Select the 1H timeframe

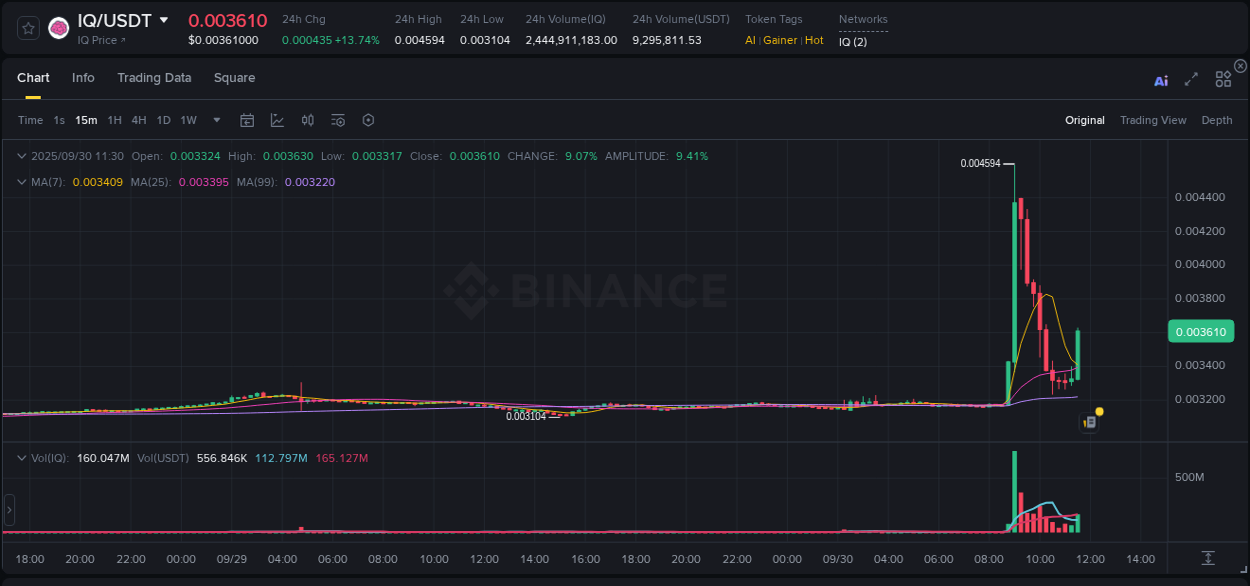point(116,120)
